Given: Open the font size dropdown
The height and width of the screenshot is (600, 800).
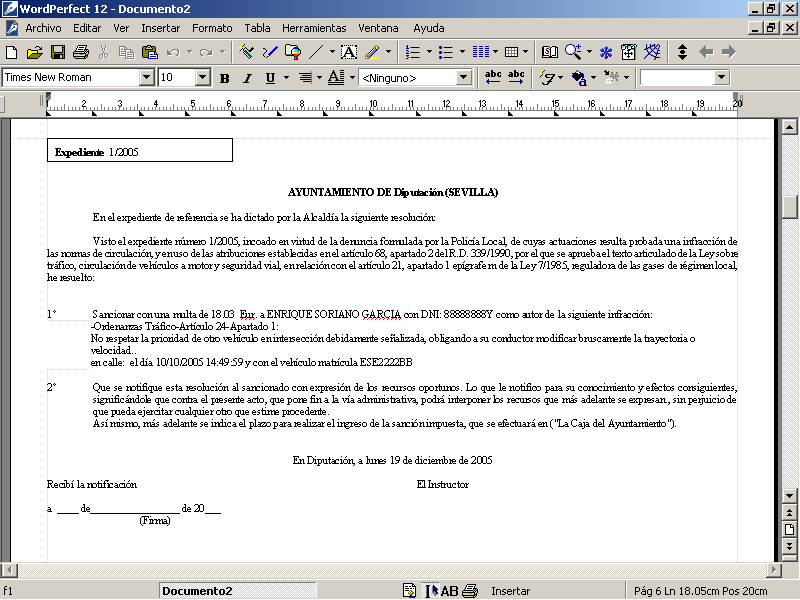Looking at the screenshot, I should click(x=201, y=77).
